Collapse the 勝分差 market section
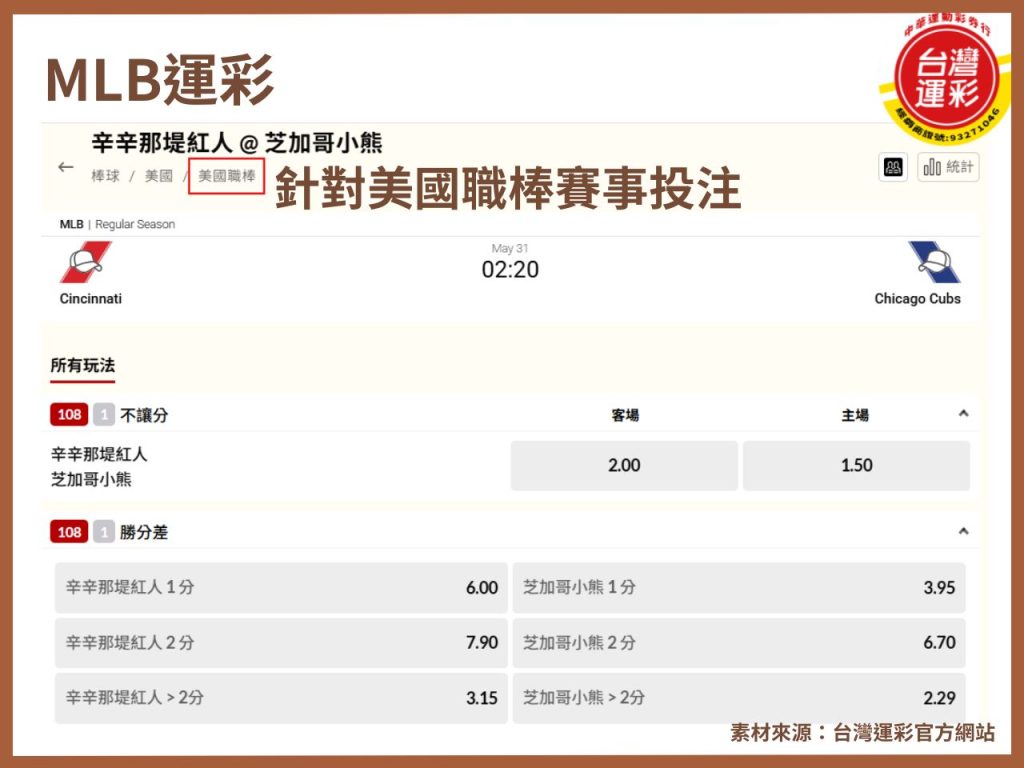This screenshot has height=768, width=1024. tap(963, 531)
